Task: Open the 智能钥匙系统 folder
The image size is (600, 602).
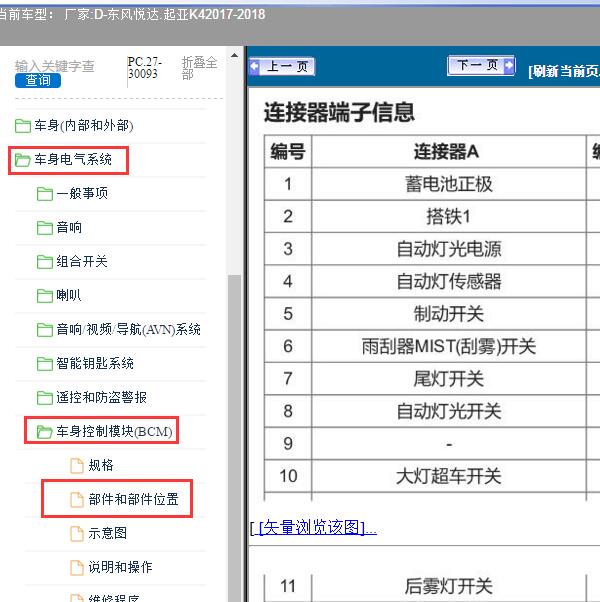Action: click(95, 364)
